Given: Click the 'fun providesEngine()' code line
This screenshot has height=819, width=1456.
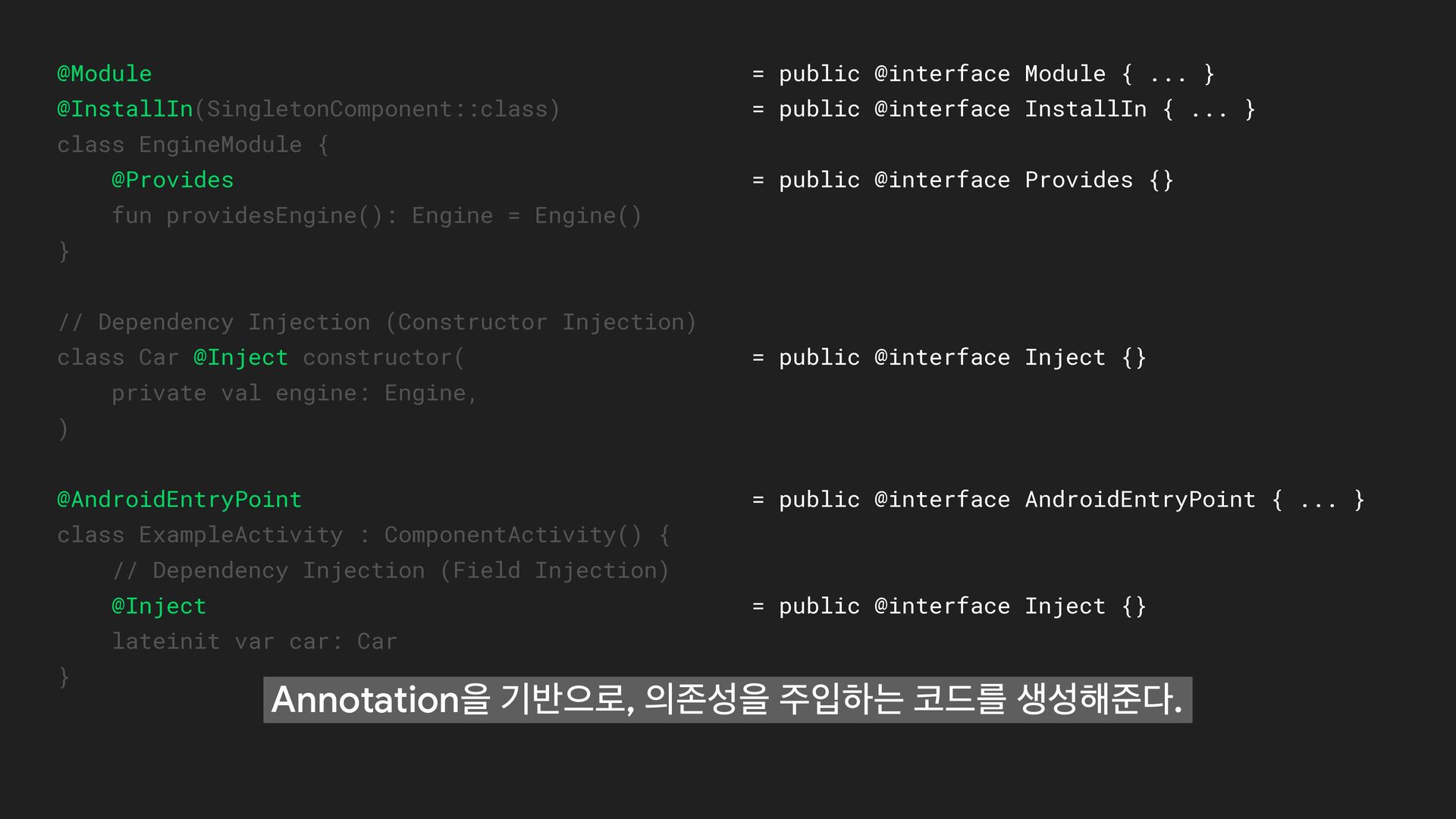Looking at the screenshot, I should pos(376,215).
